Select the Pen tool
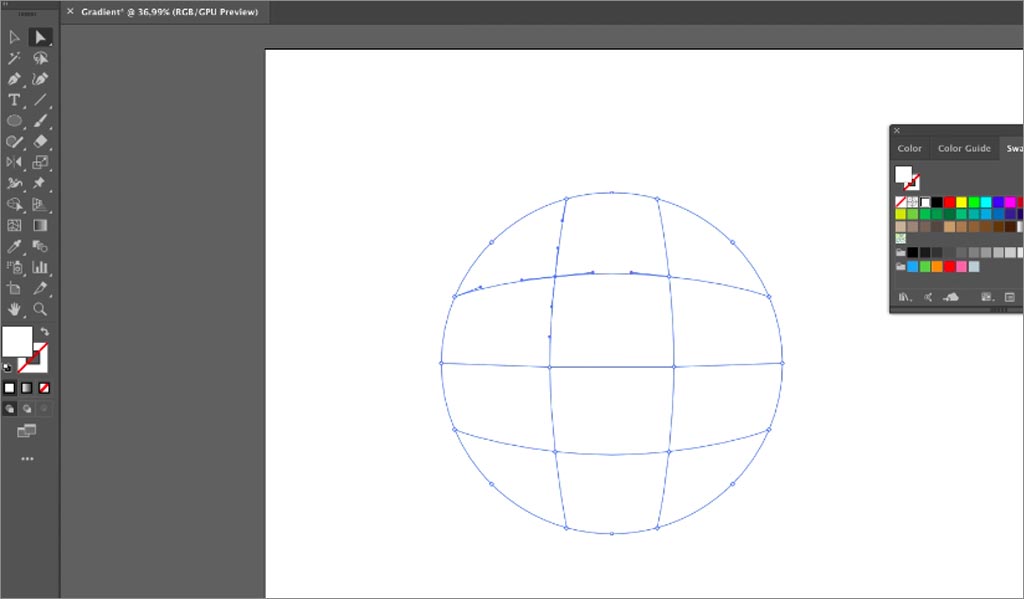This screenshot has height=599, width=1024. (x=13, y=79)
